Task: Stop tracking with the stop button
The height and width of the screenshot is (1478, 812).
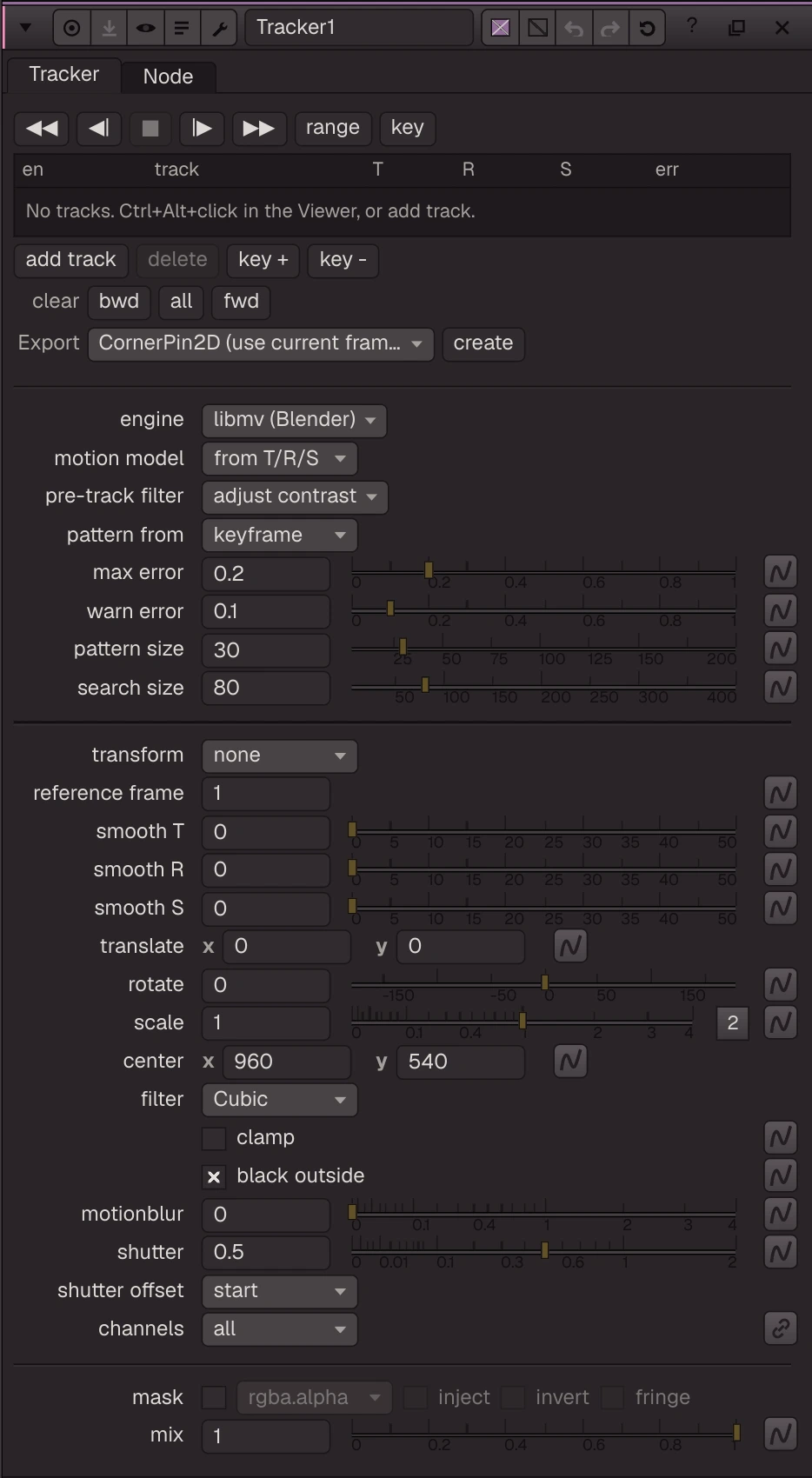Action: point(150,129)
